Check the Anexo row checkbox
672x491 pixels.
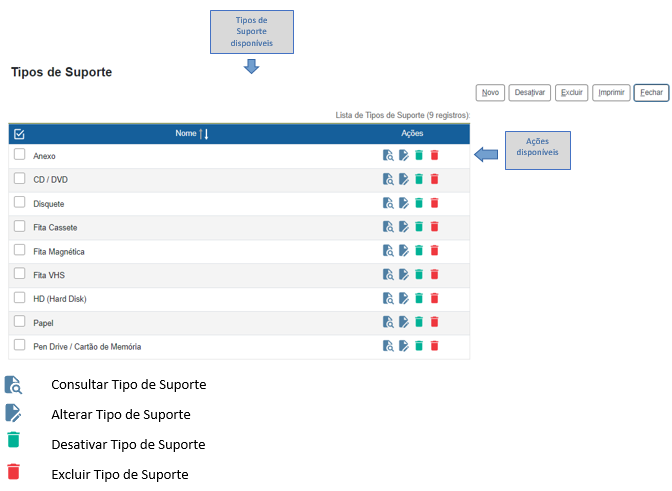tap(19, 155)
